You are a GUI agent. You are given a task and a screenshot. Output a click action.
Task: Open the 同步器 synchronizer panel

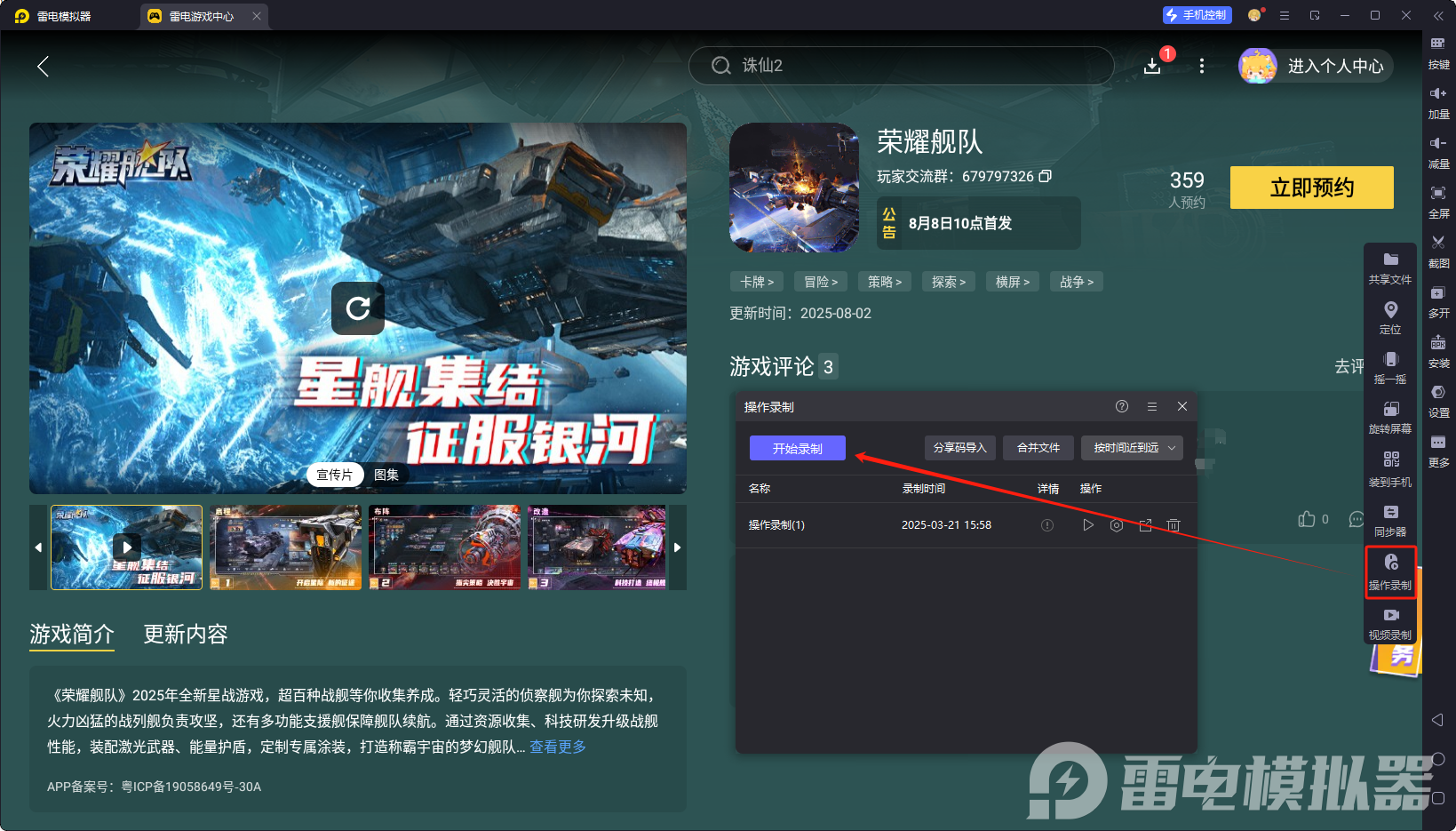coord(1390,520)
